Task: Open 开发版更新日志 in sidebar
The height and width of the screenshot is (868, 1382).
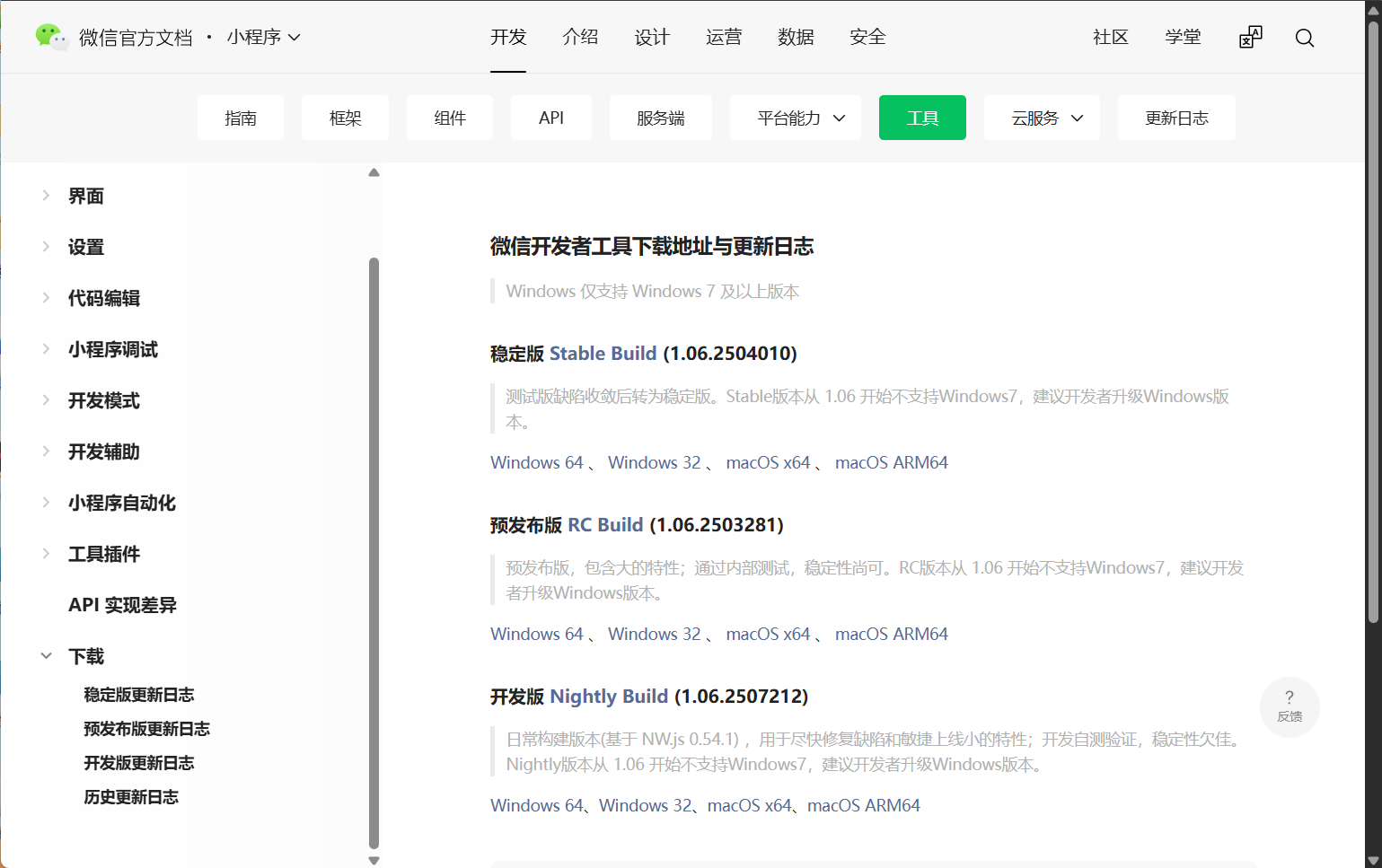Action: pos(139,763)
